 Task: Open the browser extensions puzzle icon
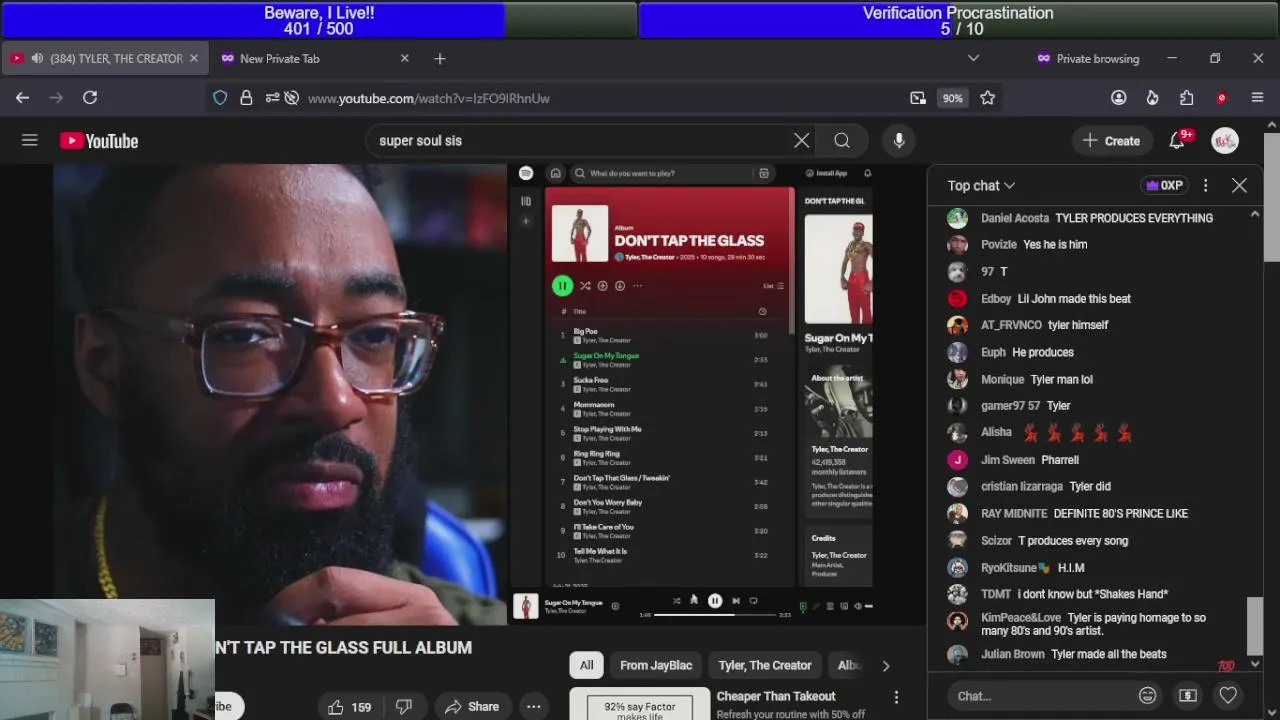click(x=1187, y=98)
